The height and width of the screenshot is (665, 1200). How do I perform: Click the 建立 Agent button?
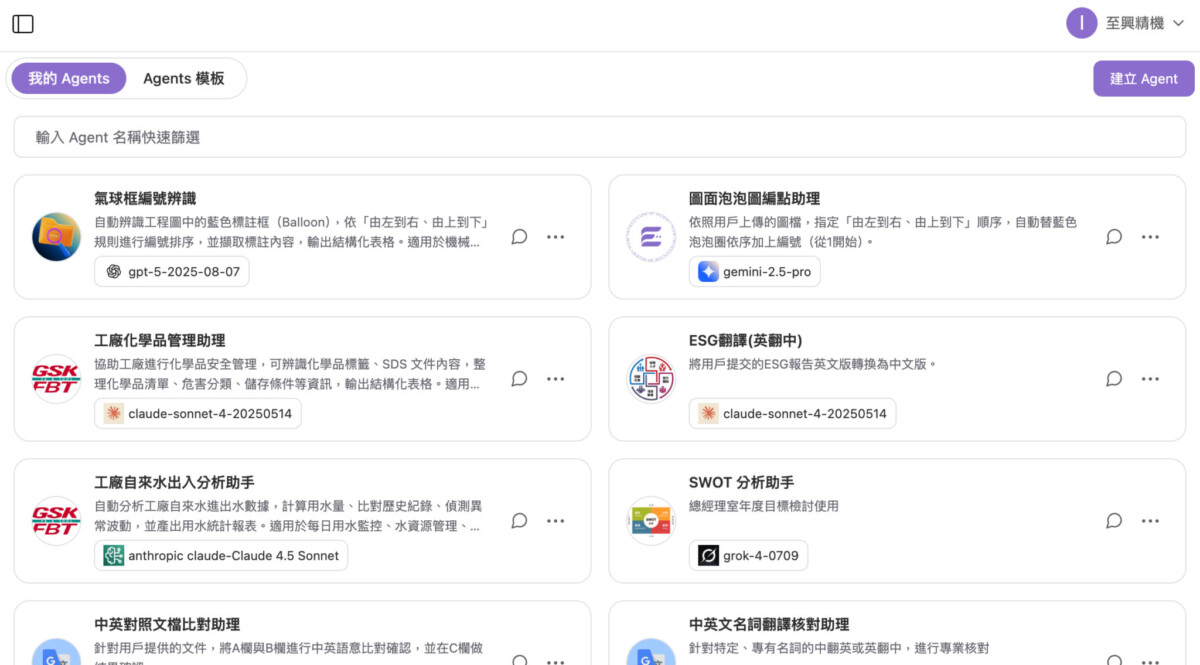coord(1143,78)
